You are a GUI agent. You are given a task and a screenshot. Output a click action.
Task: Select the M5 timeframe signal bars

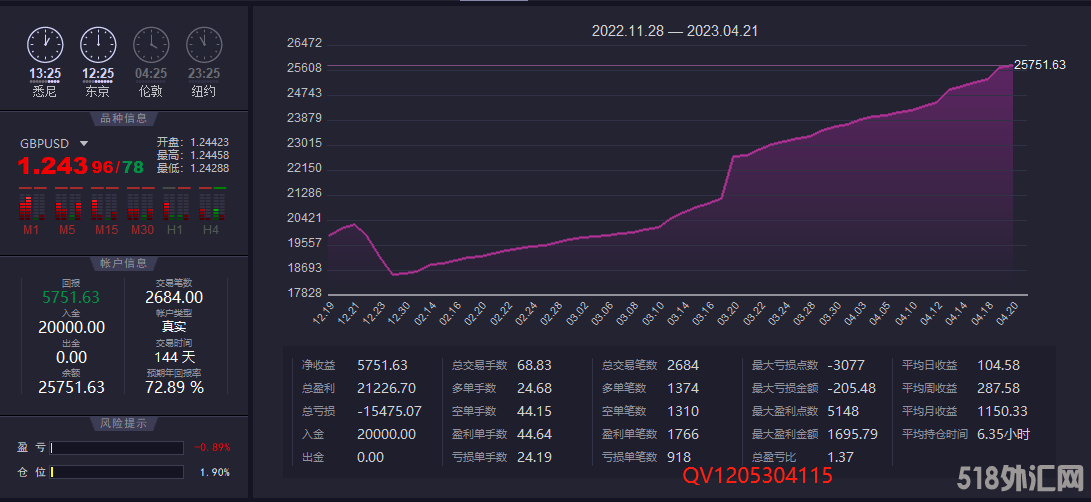pyautogui.click(x=67, y=207)
